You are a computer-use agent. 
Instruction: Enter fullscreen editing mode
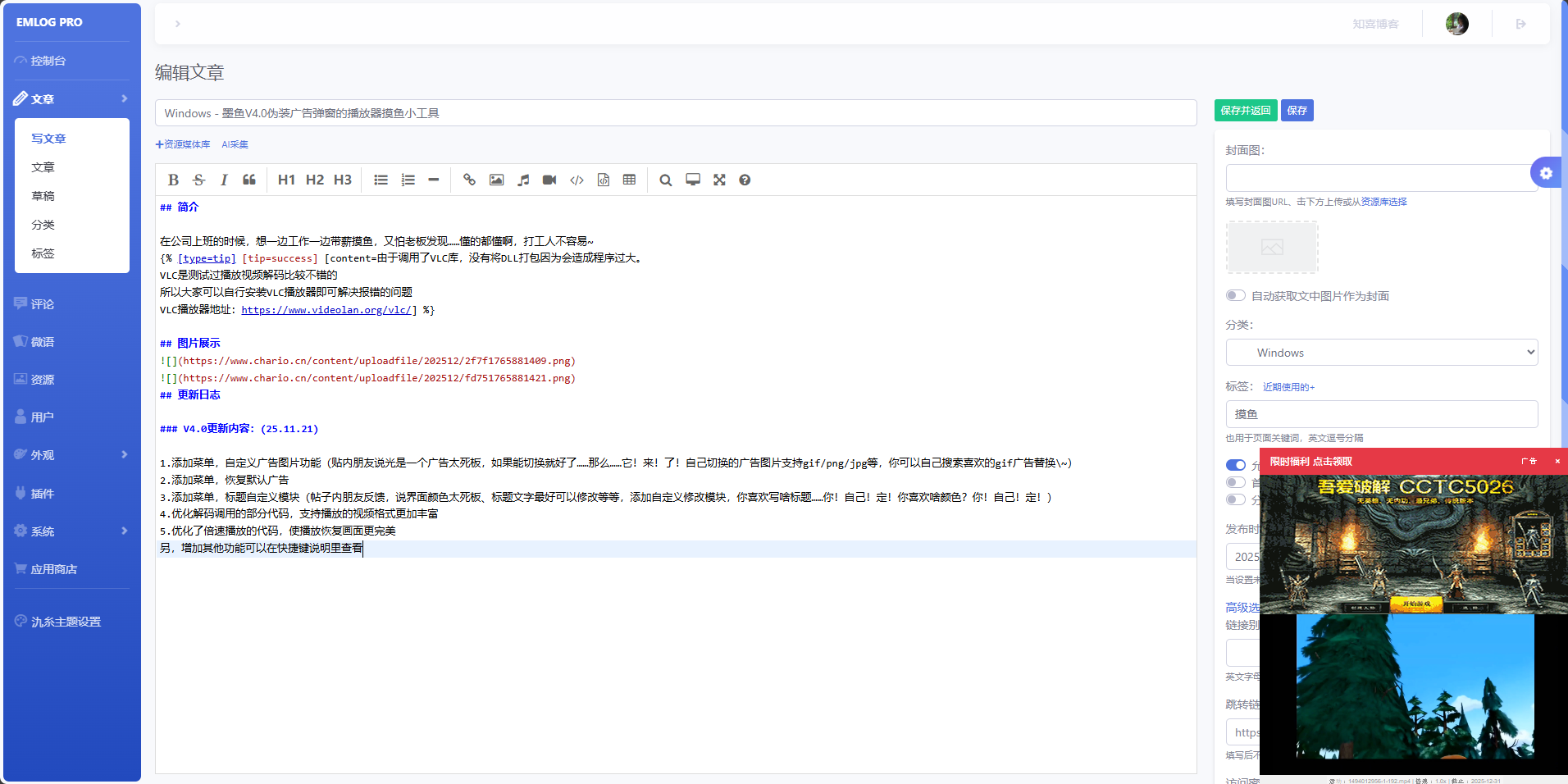(720, 180)
